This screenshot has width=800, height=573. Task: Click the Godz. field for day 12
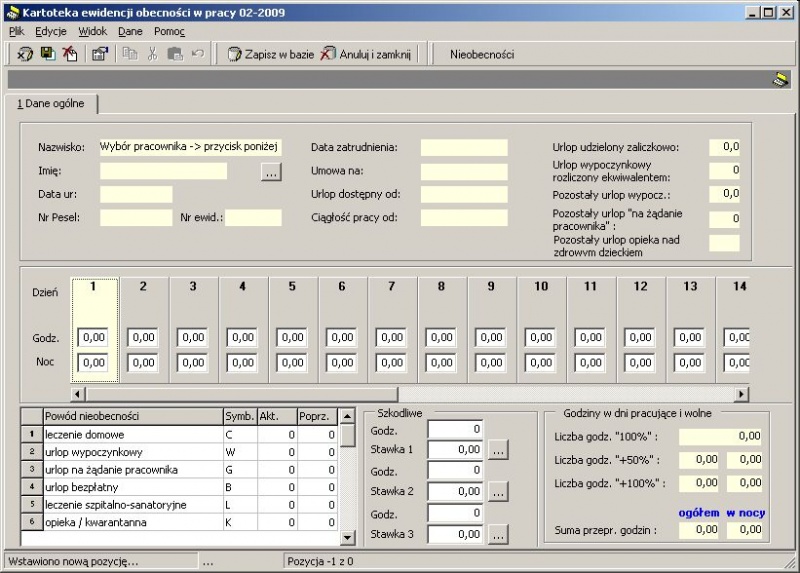[x=640, y=337]
